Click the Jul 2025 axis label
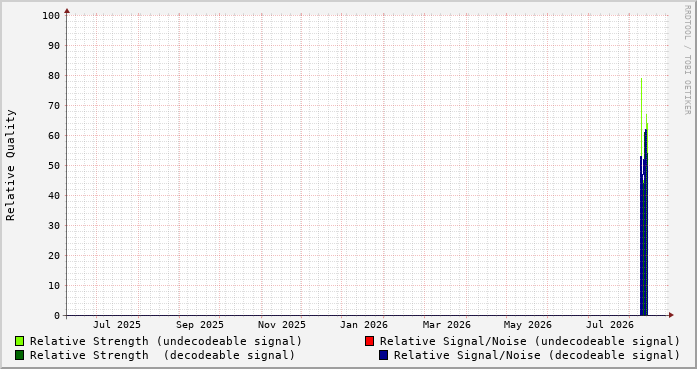Screen dimensions: 697x369 point(116,325)
